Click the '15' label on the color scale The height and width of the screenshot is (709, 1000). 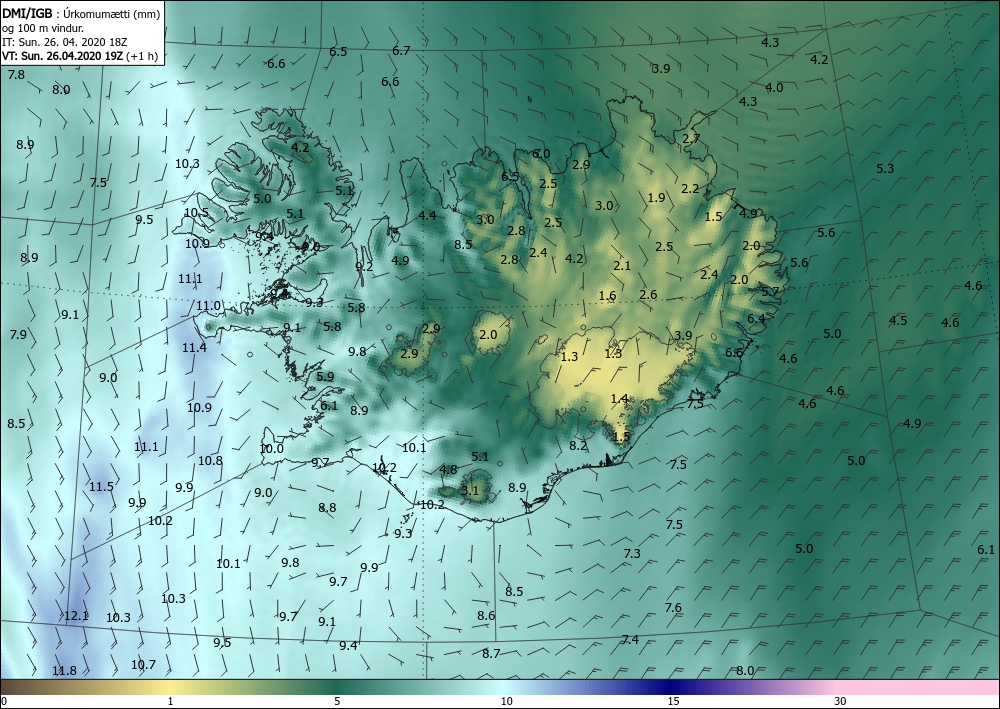pyautogui.click(x=673, y=702)
